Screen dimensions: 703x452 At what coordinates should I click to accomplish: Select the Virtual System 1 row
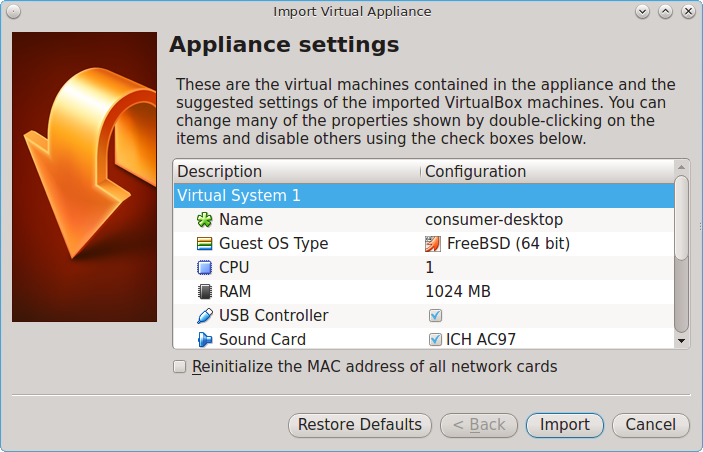pyautogui.click(x=424, y=196)
